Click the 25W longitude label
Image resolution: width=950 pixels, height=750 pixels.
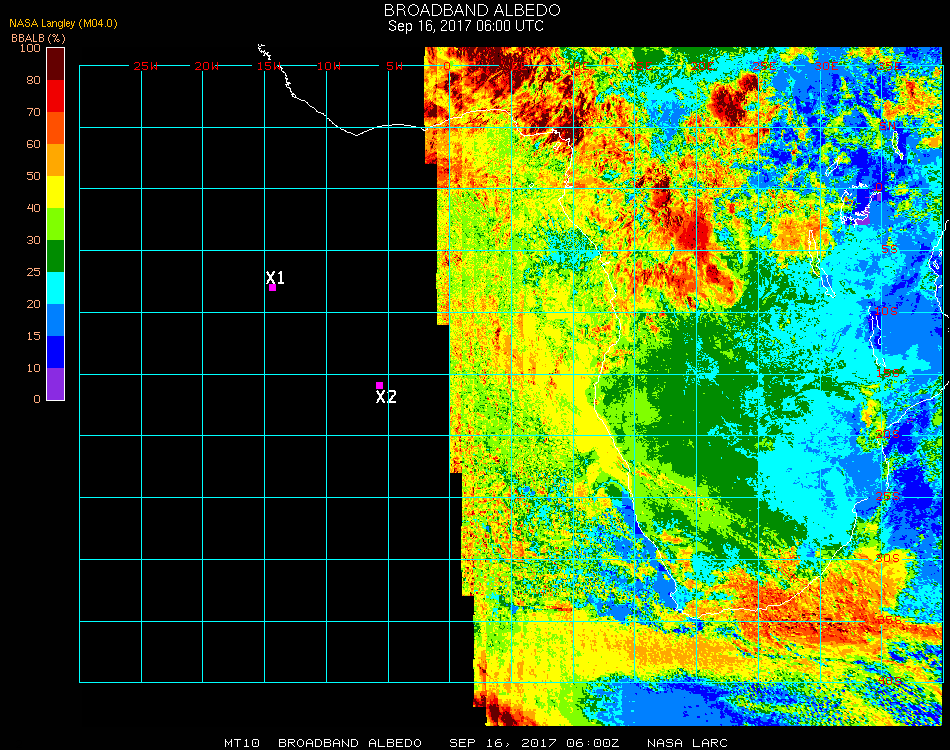click(x=146, y=66)
